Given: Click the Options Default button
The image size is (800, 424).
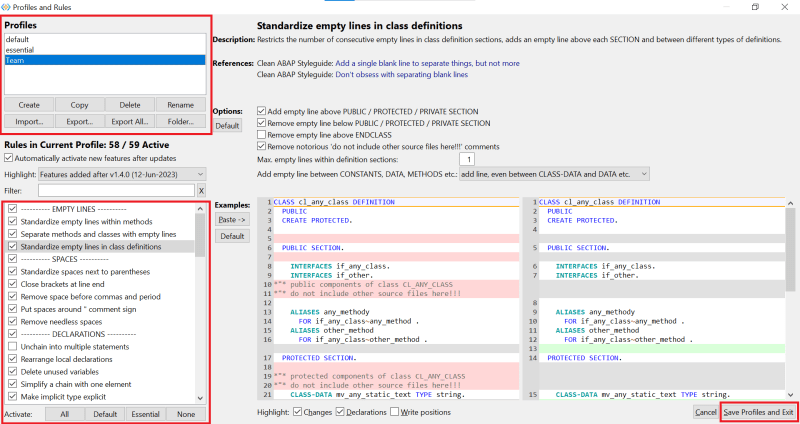Looking at the screenshot, I should 227,126.
